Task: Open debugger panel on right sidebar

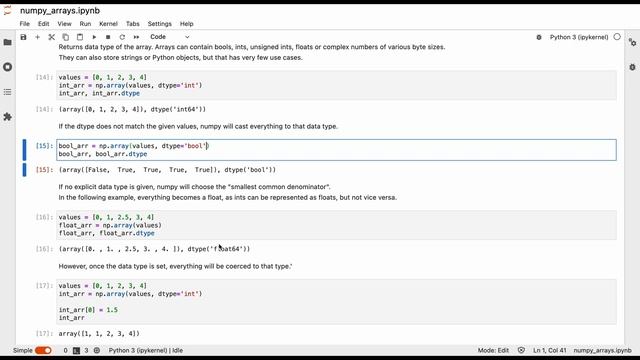Action: click(x=632, y=67)
